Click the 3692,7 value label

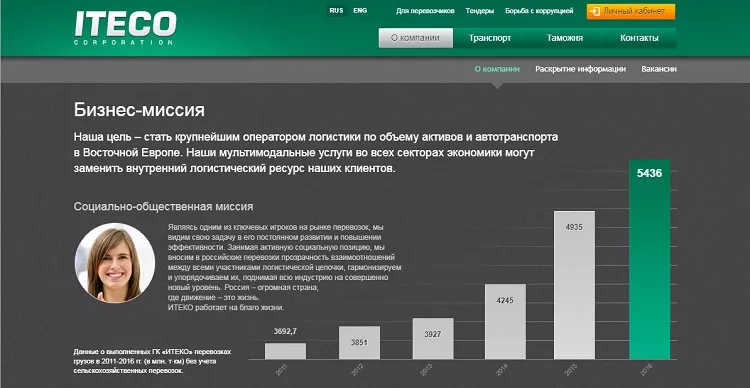pos(285,331)
